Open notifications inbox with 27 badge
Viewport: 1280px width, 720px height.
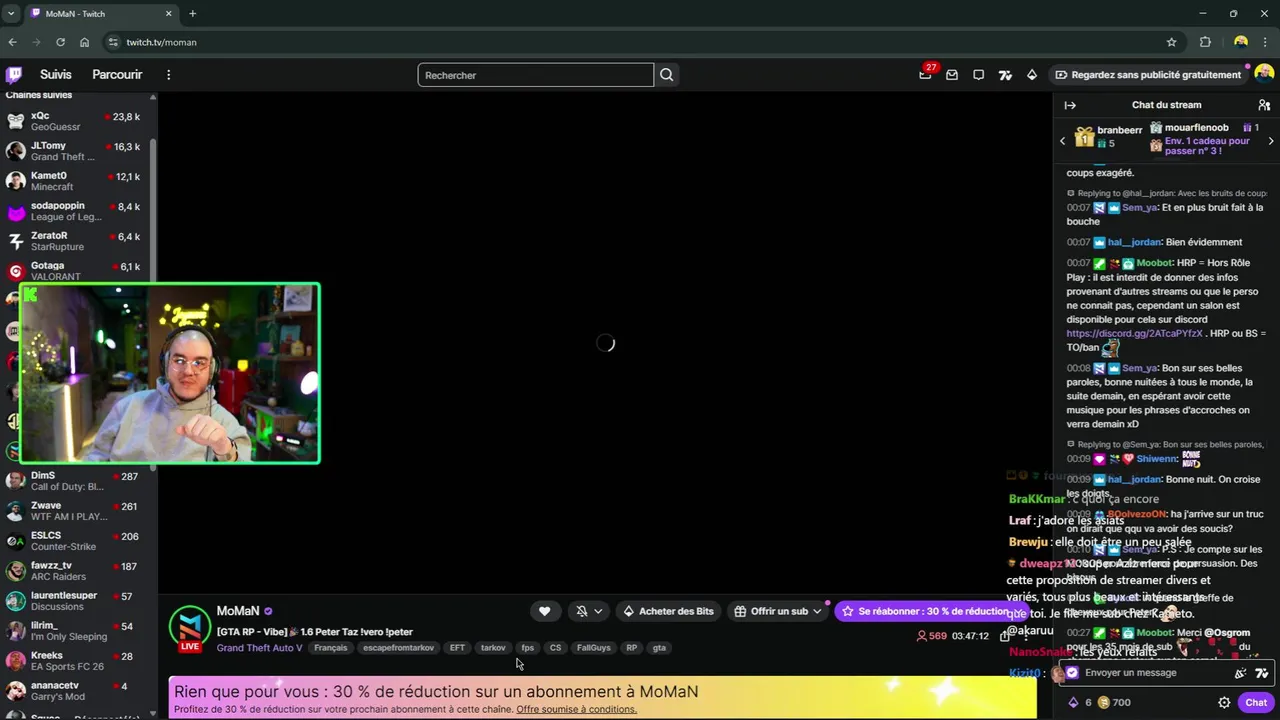tap(926, 75)
